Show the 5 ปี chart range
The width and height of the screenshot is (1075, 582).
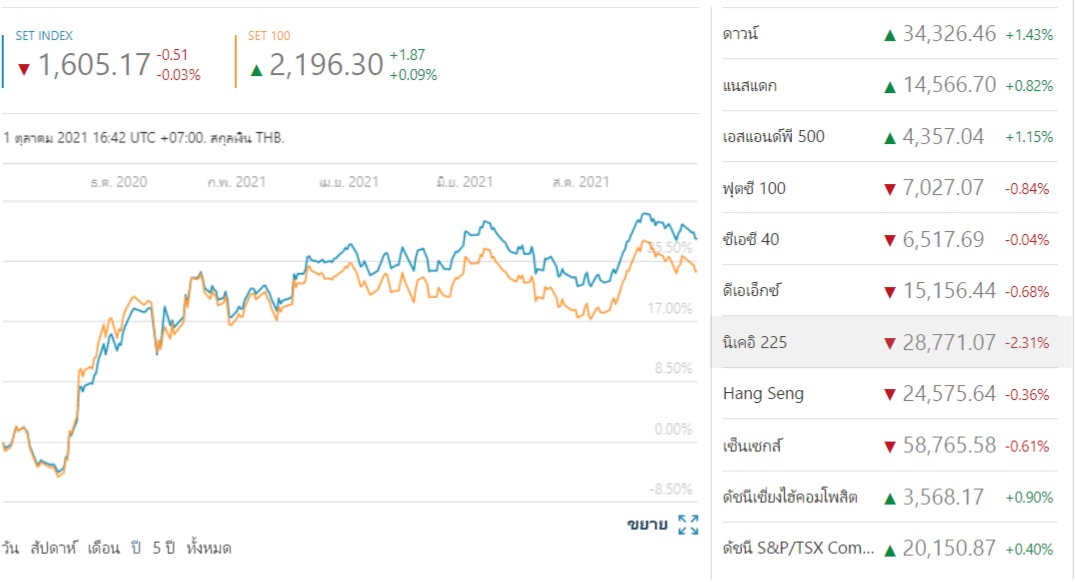[164, 548]
